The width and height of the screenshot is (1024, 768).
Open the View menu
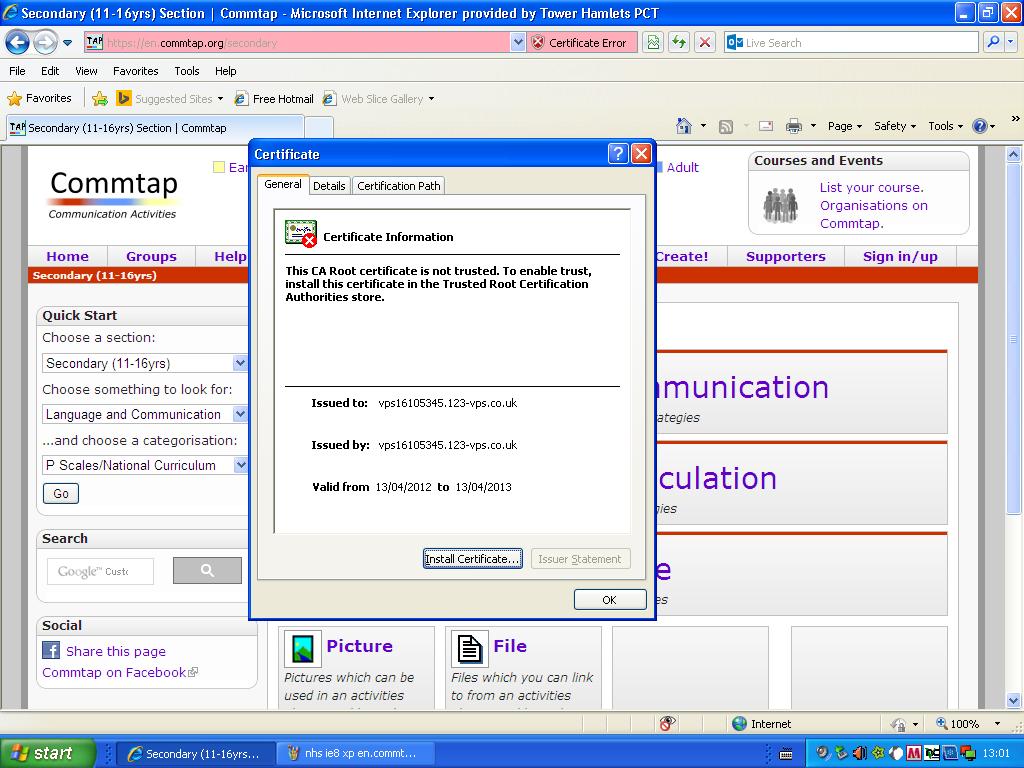coord(86,71)
